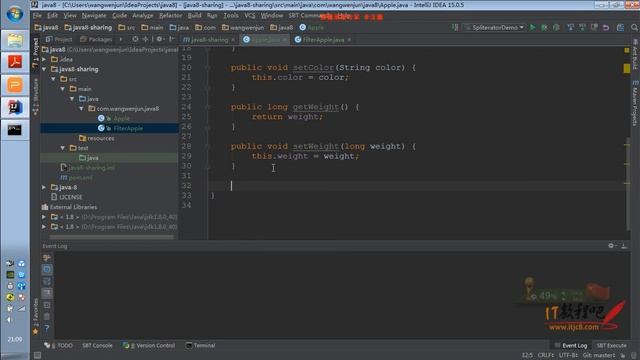The image size is (640, 360).
Task: Click the top Event Log toolbar icon
Action: pyautogui.click(x=47, y=258)
